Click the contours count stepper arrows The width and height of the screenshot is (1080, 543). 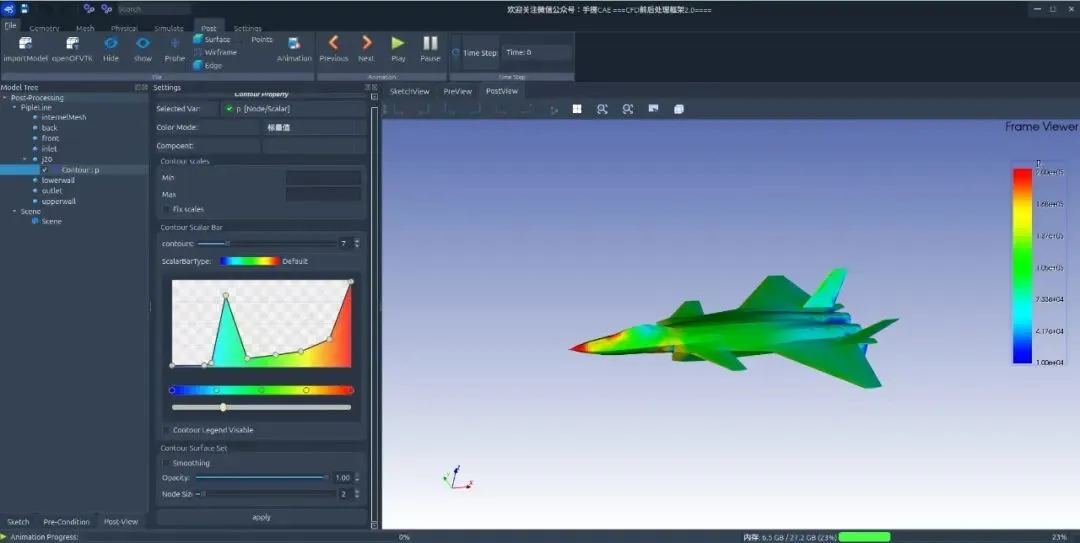357,243
